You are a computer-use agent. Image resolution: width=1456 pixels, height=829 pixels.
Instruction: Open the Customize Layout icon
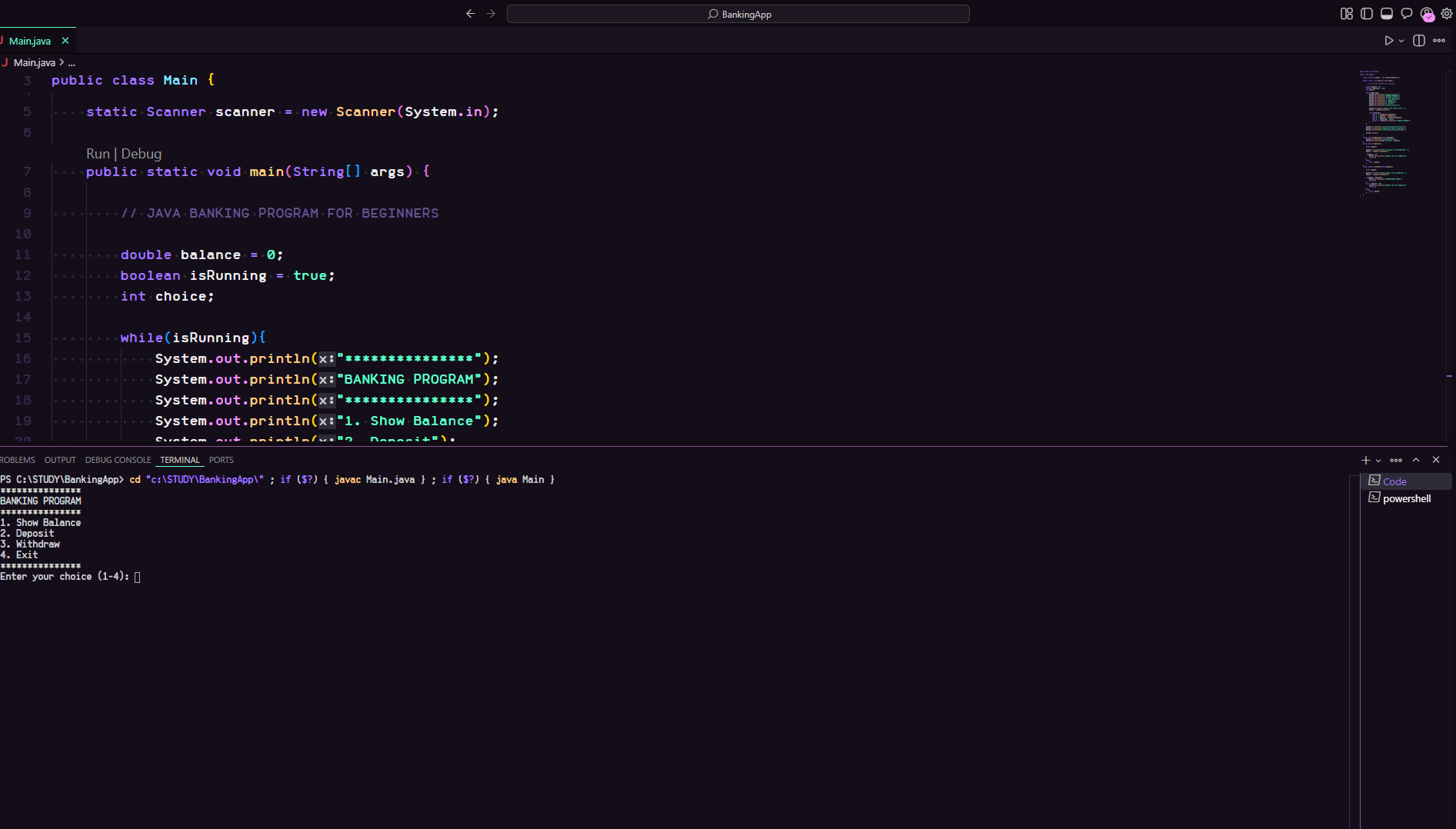[1346, 13]
